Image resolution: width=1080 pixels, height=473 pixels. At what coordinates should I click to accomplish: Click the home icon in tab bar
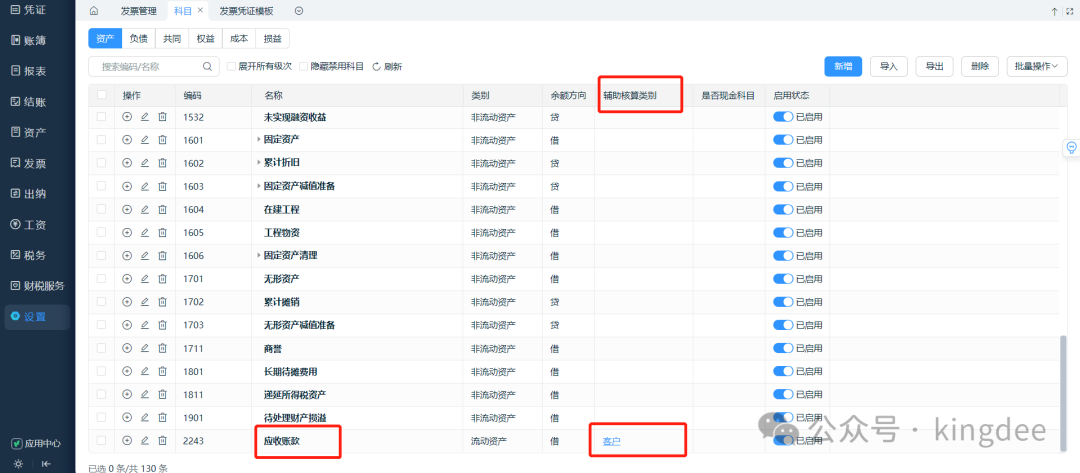(94, 11)
